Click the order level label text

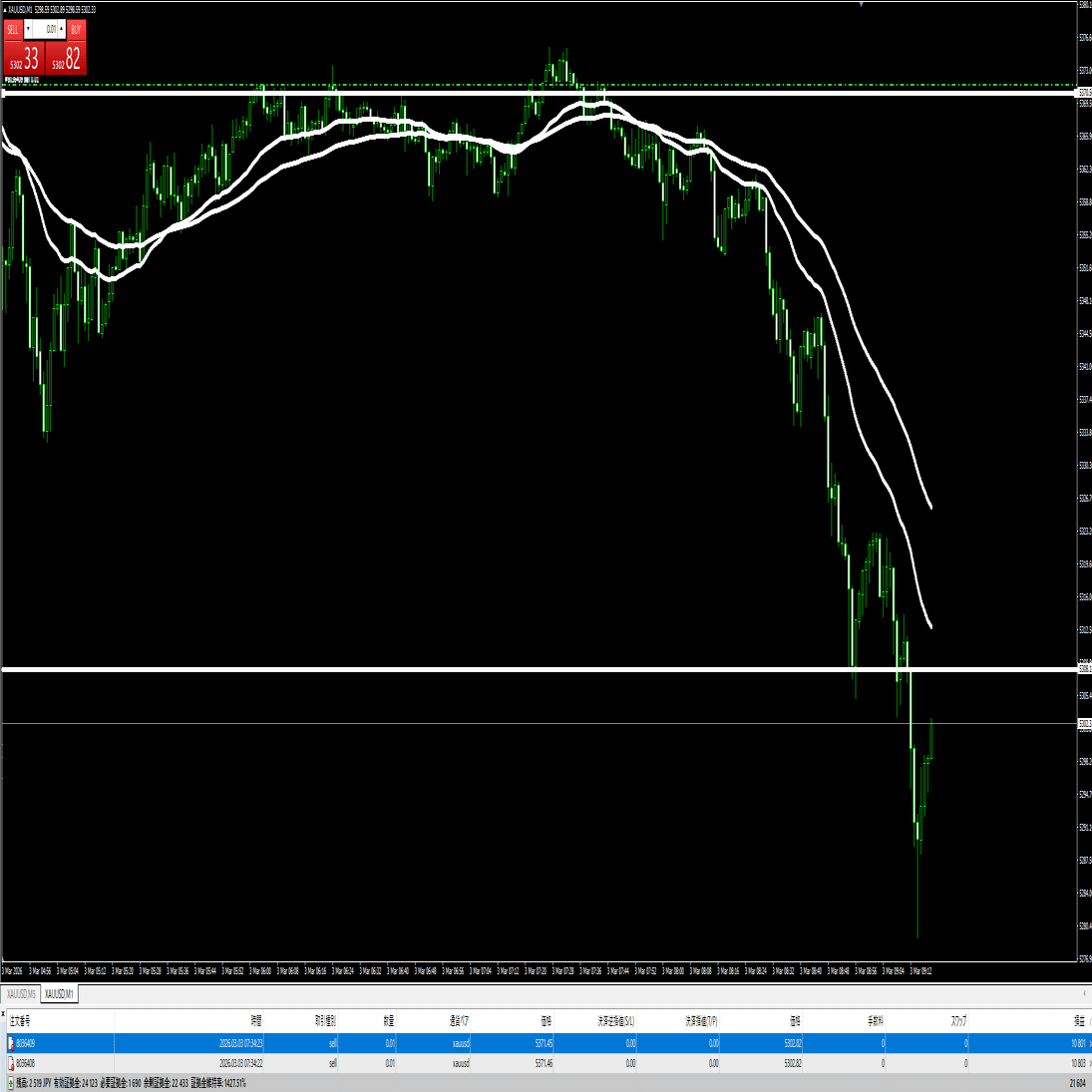[x=21, y=80]
